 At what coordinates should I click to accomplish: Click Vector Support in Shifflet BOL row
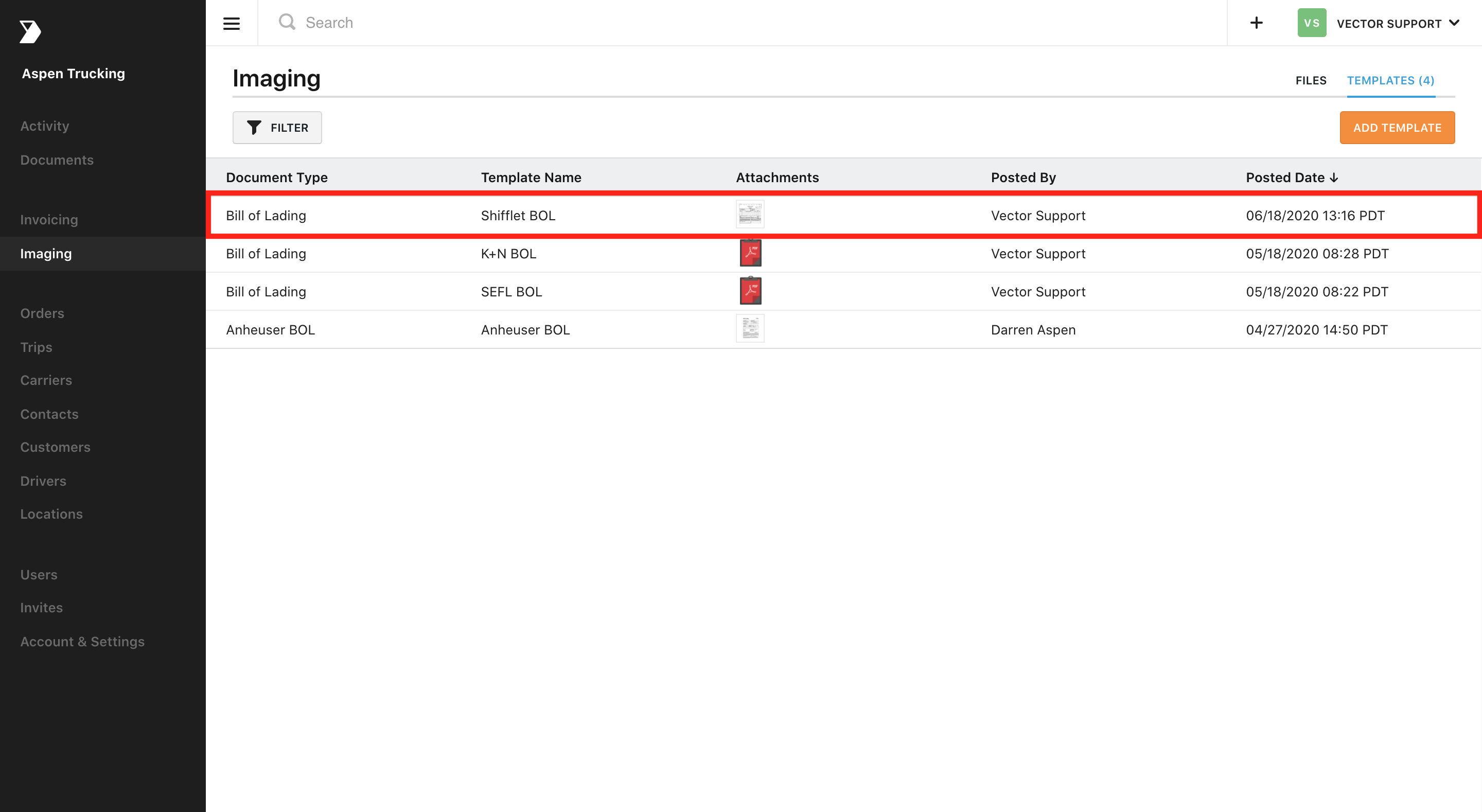tap(1038, 216)
